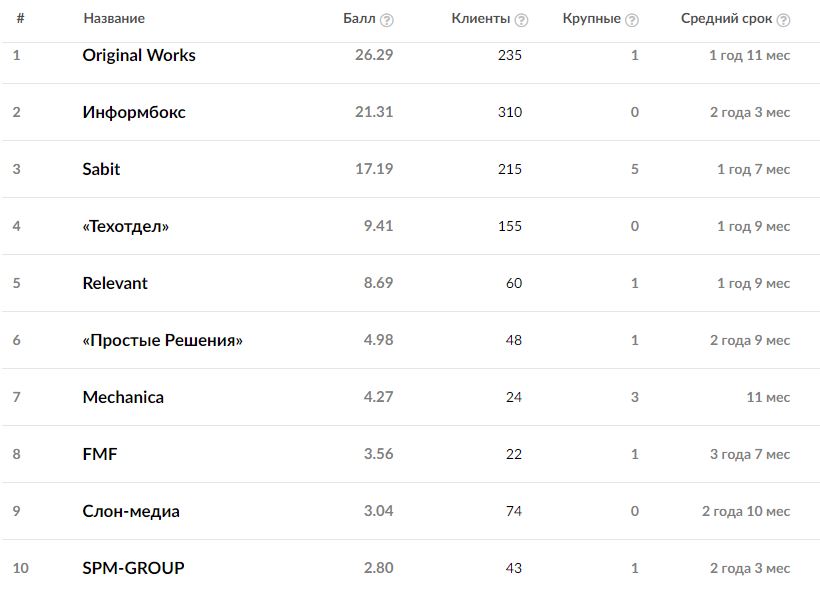
Task: Open the Sabit agency link
Action: (101, 169)
